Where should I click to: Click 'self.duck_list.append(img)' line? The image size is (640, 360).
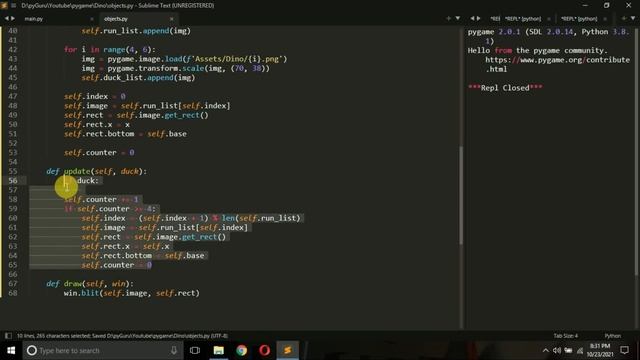point(138,78)
